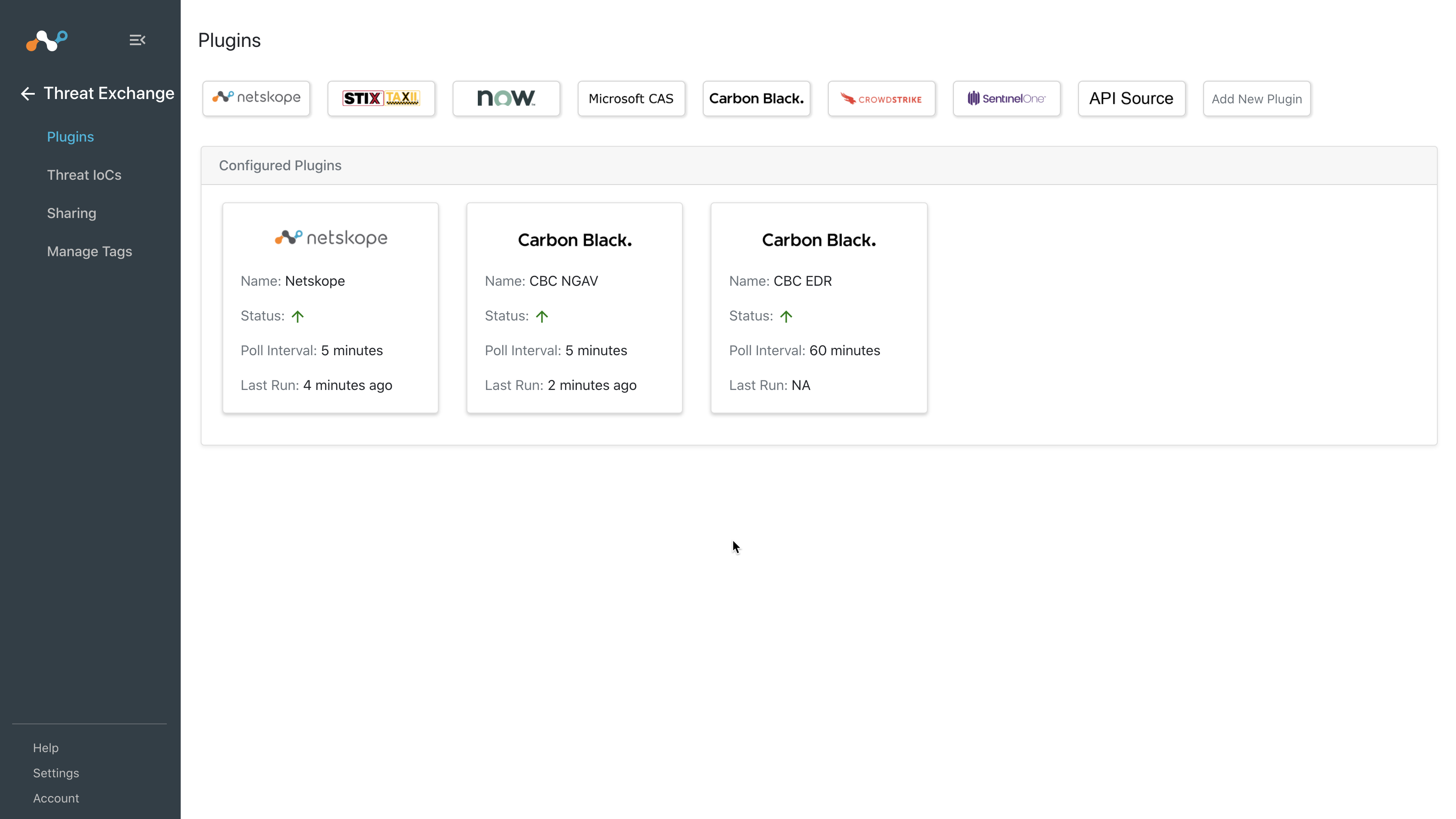Click CBC NGAV card 'Poll Interval: 5 minutes'

556,350
